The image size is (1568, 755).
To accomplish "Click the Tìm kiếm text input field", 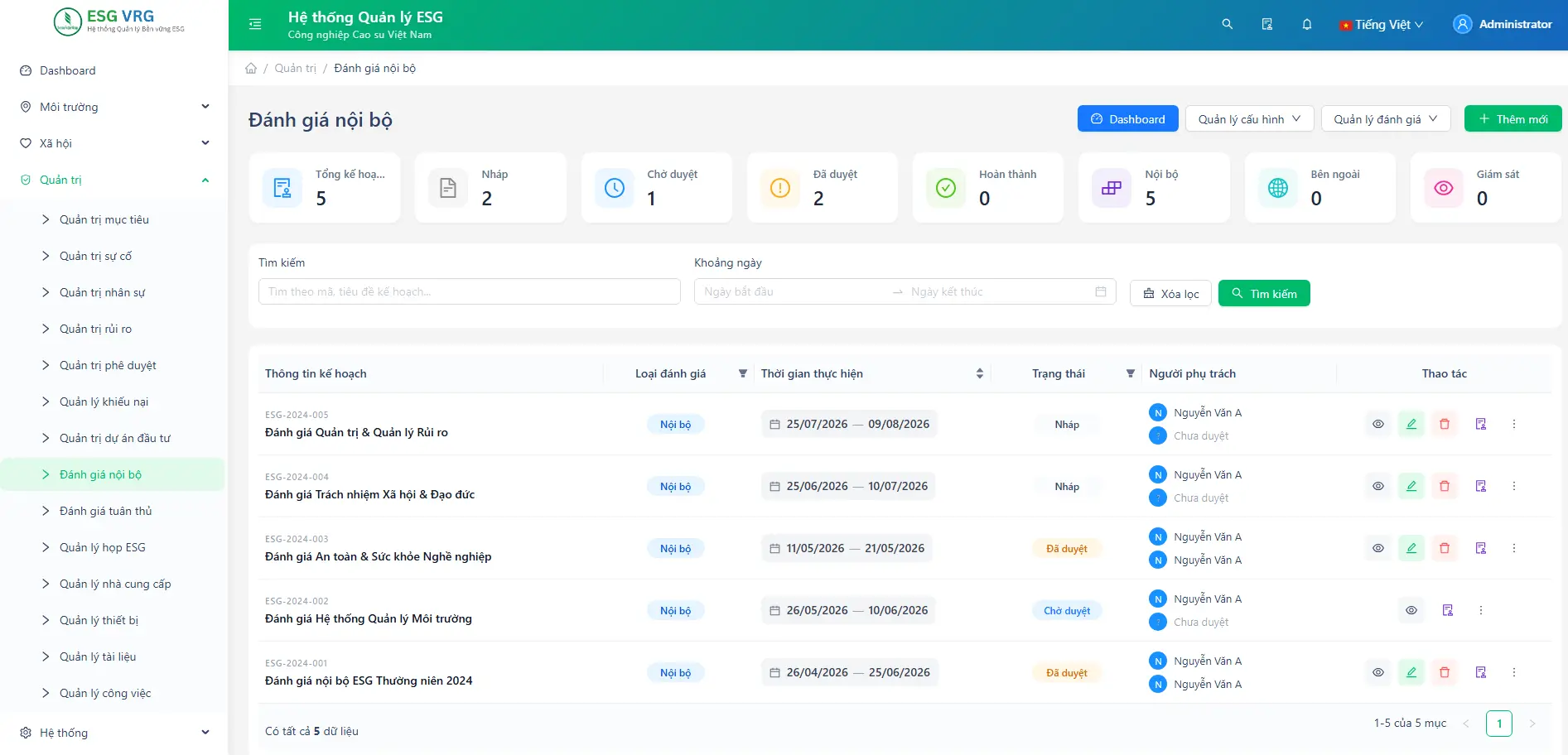I will coord(469,291).
